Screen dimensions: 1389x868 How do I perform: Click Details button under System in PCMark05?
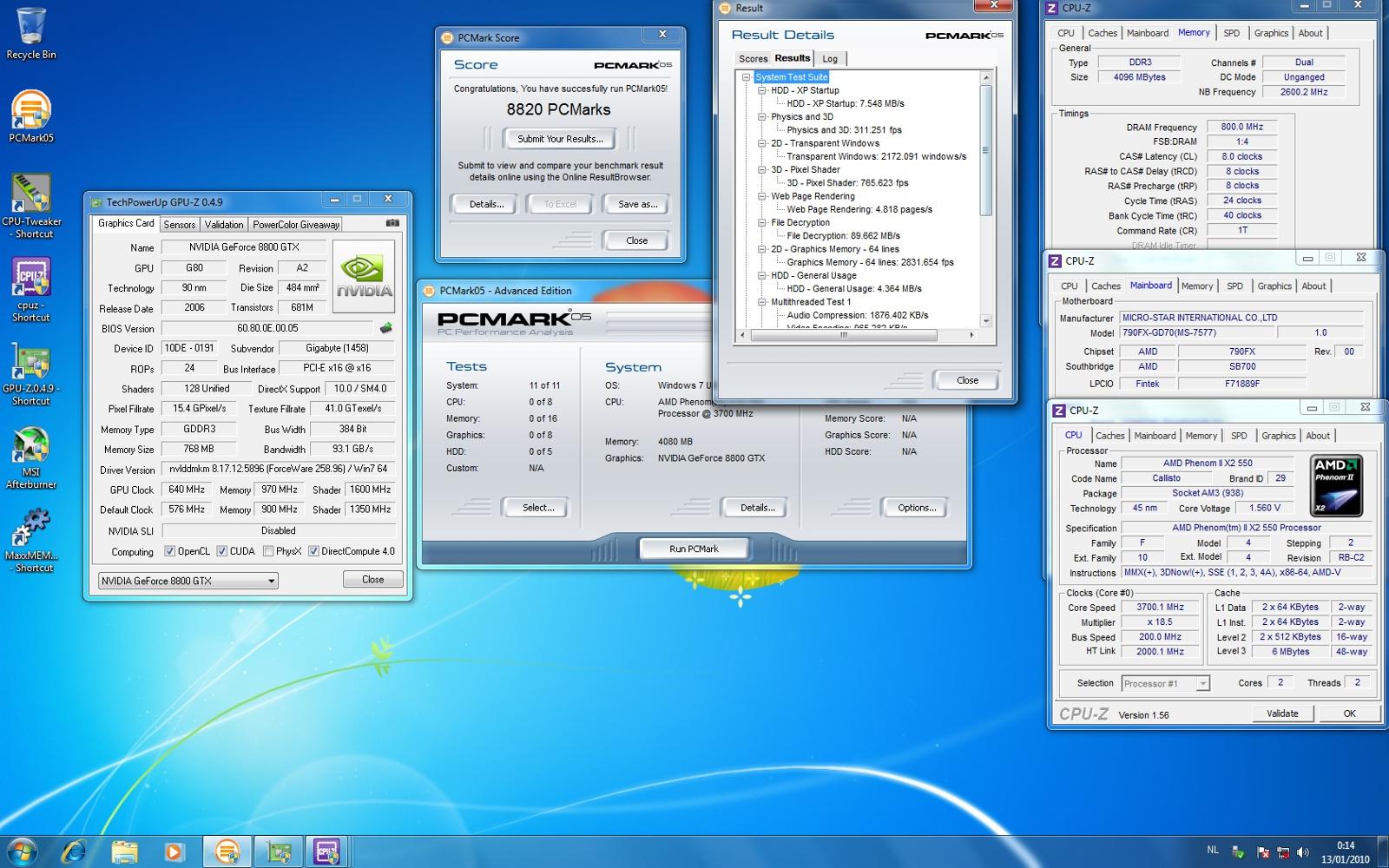pos(757,508)
